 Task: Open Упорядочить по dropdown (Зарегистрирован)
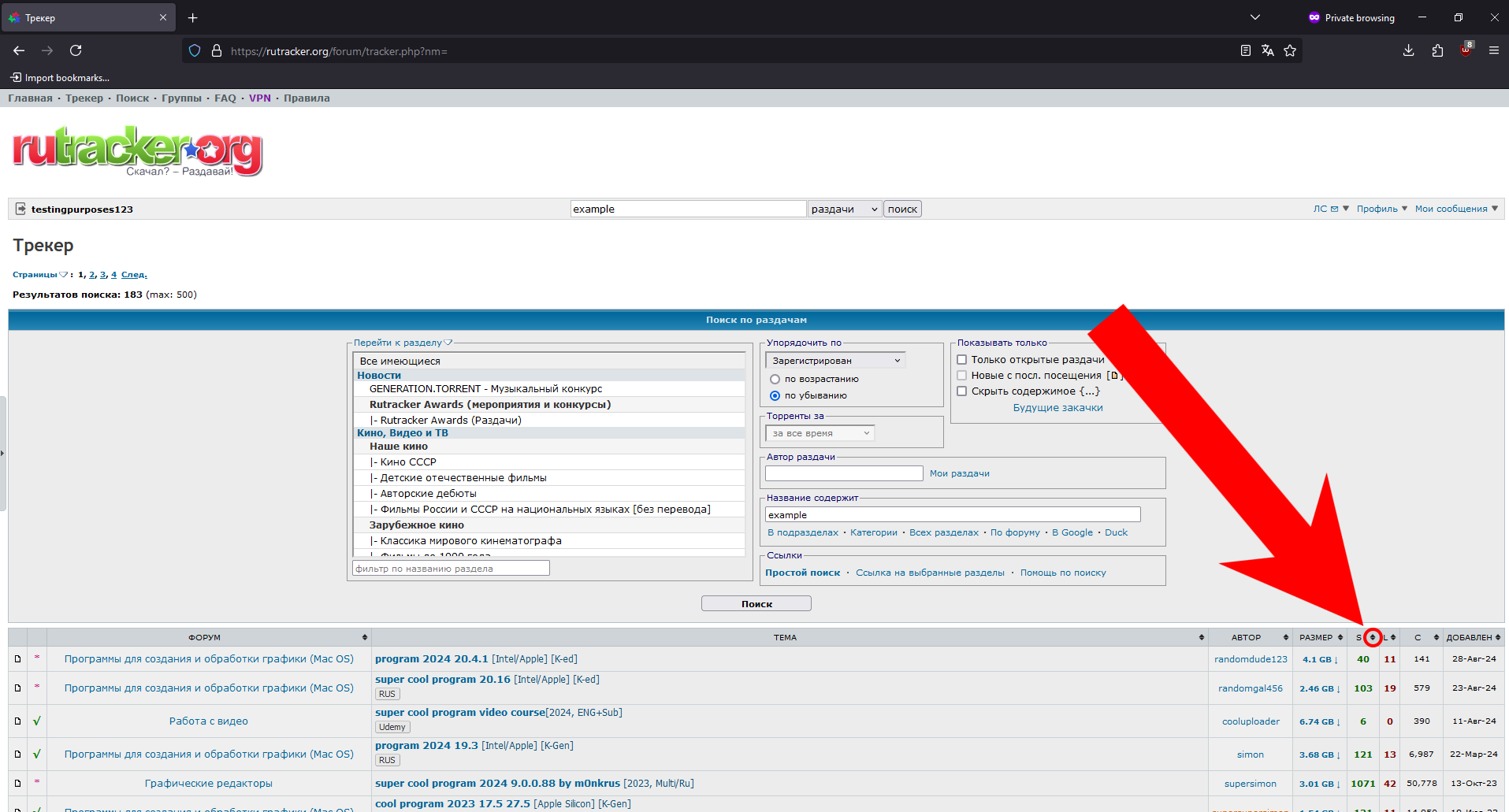pyautogui.click(x=834, y=361)
